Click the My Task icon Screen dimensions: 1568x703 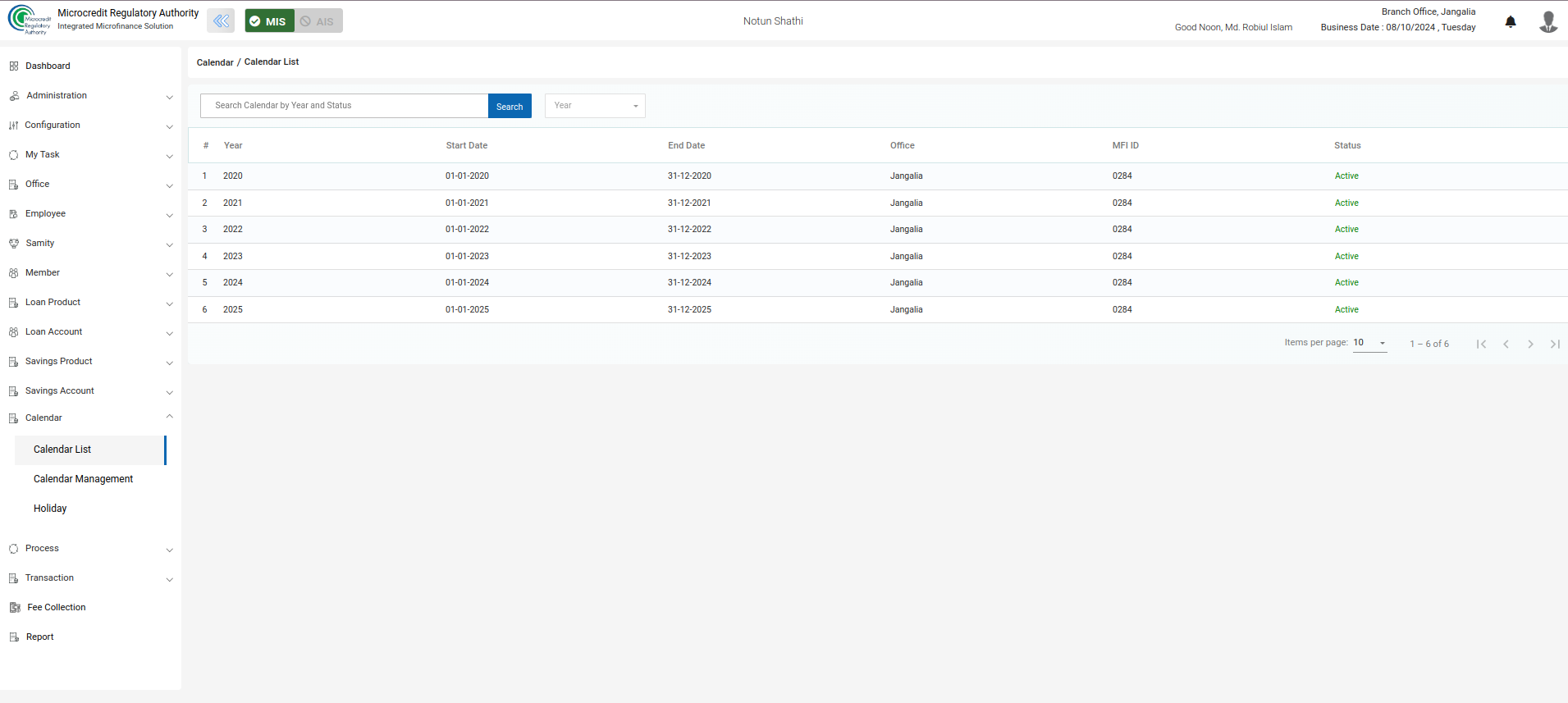(x=14, y=154)
